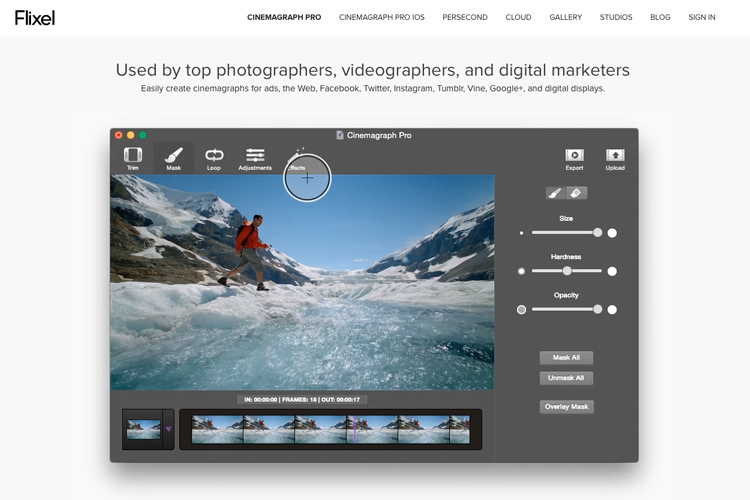Click the IN/FRAMES/OUT timecode label

click(x=302, y=400)
